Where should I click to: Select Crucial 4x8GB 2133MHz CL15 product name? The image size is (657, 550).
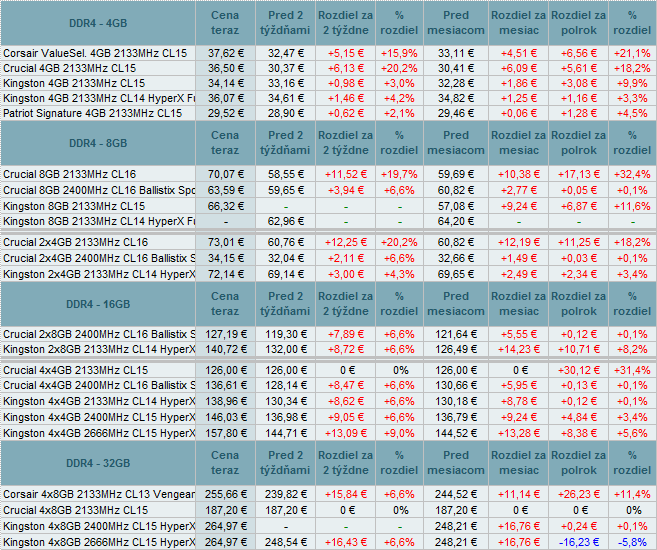[x=75, y=510]
